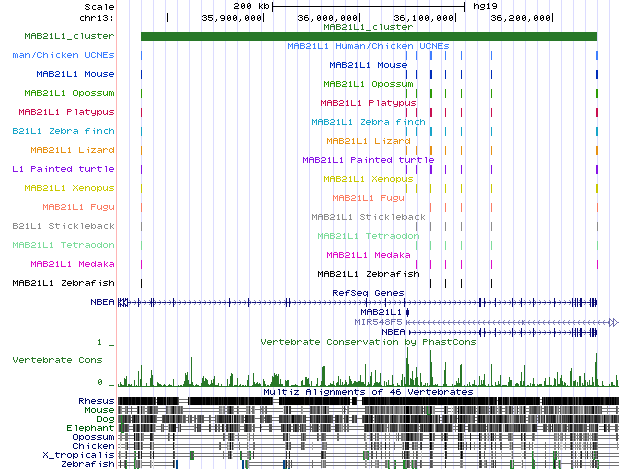The image size is (620, 469).
Task: Click the green MAB21L1_cluster bar
Action: click(x=368, y=37)
